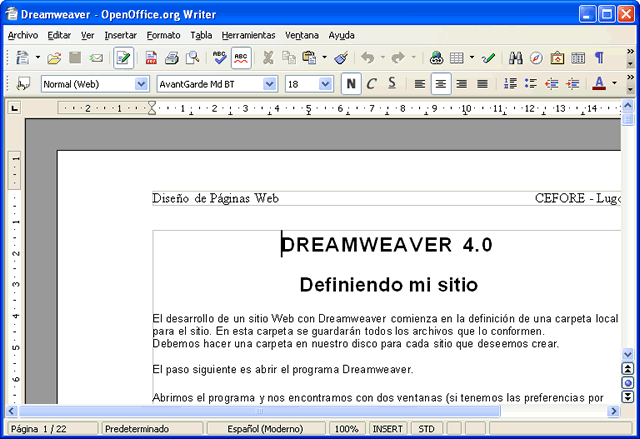640x439 pixels.
Task: Click the Navigation circle button on scrollbar
Action: pos(628,383)
